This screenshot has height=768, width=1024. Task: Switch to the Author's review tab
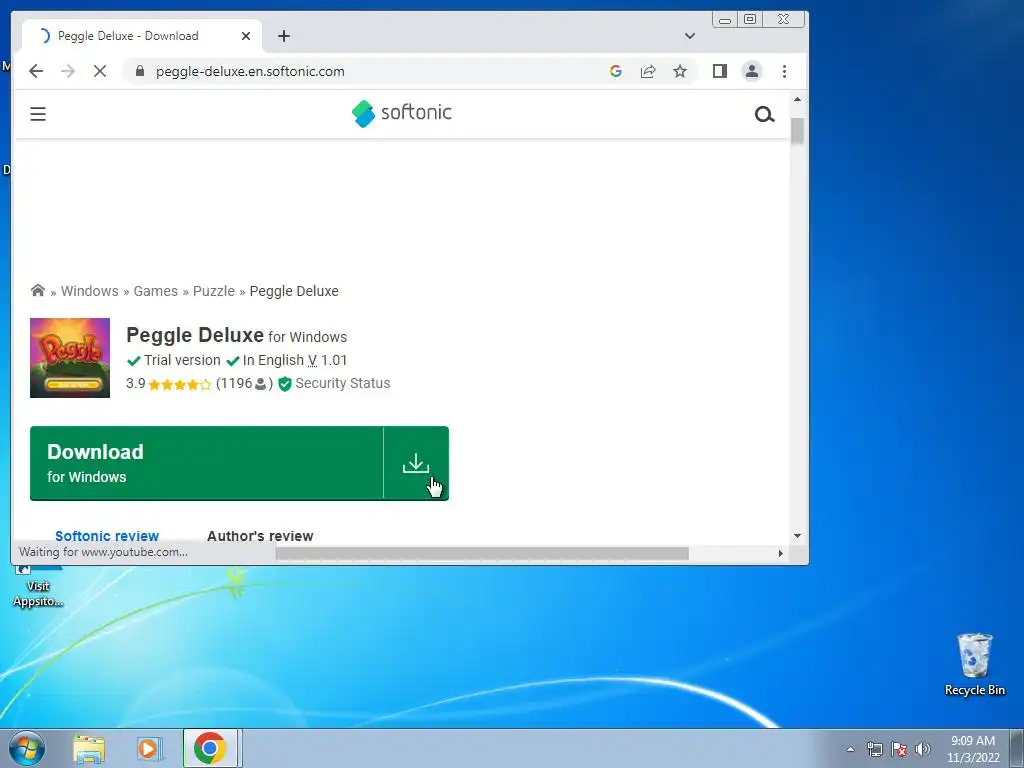point(260,536)
